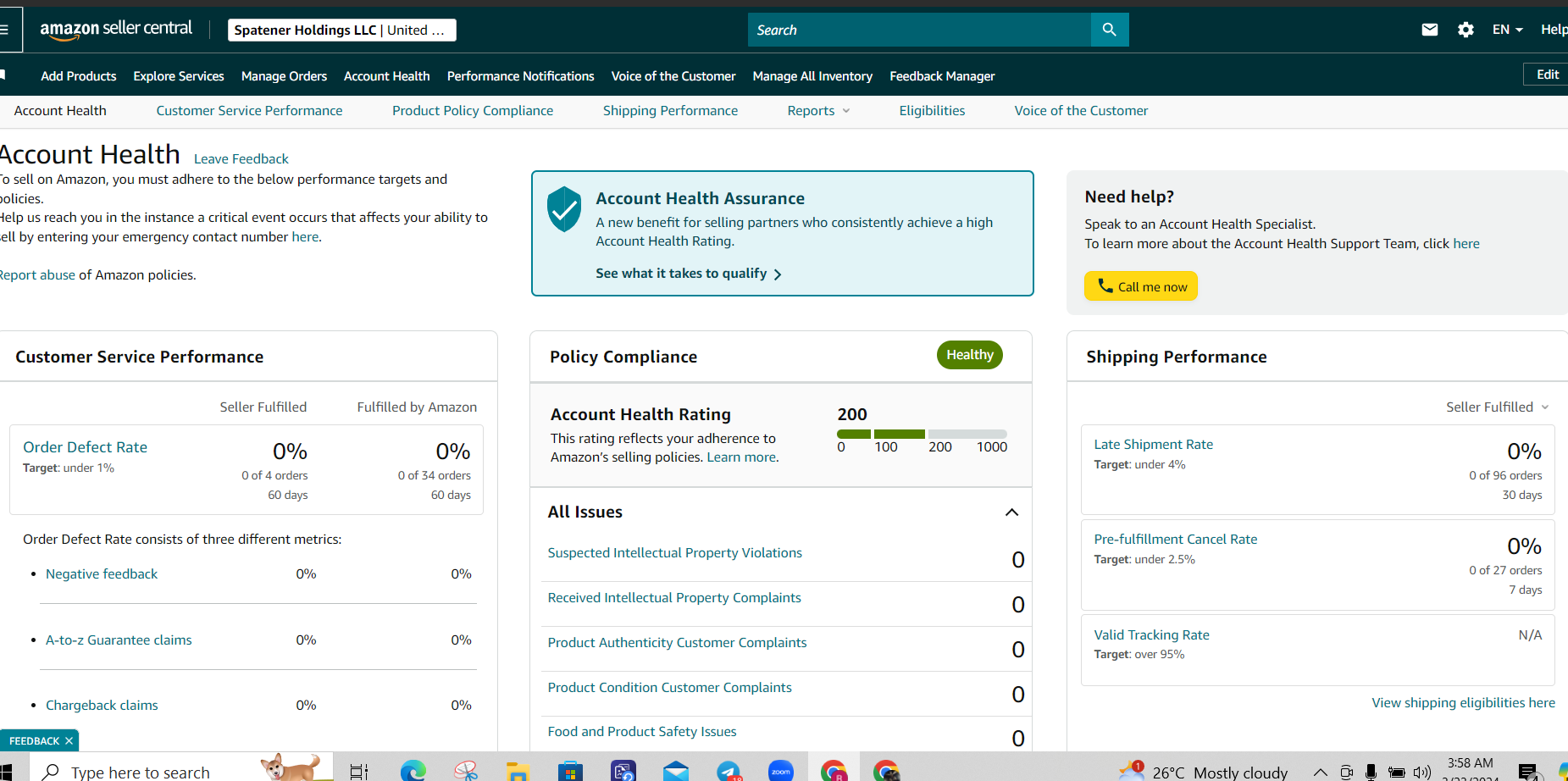Click the search magnifier button

click(x=1109, y=30)
